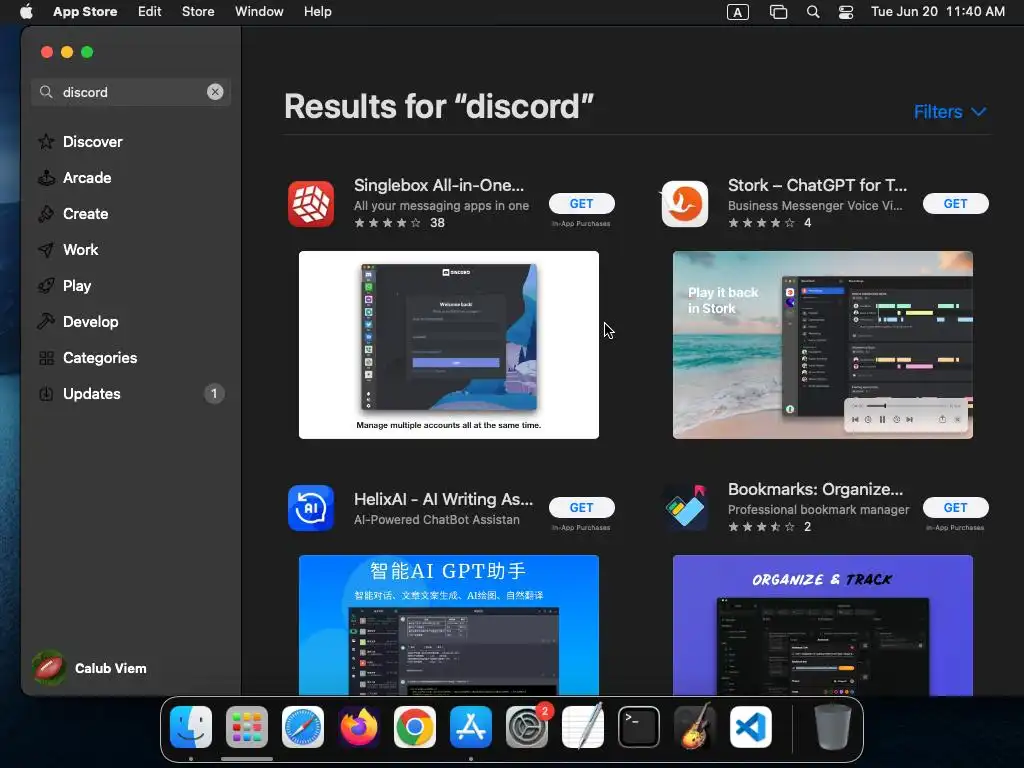Image resolution: width=1024 pixels, height=768 pixels.
Task: Get the HelixAI Writing app
Action: click(581, 507)
